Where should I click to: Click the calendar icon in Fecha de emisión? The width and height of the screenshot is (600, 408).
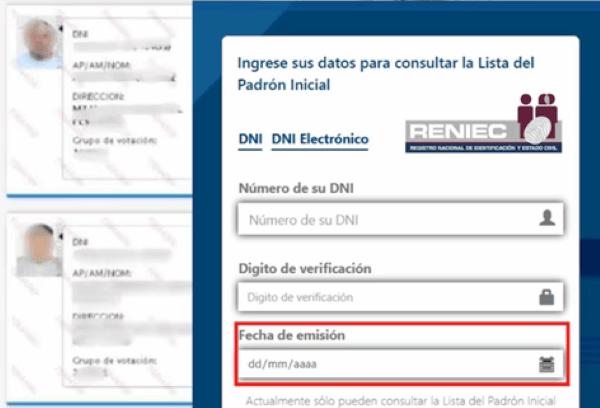pos(546,364)
